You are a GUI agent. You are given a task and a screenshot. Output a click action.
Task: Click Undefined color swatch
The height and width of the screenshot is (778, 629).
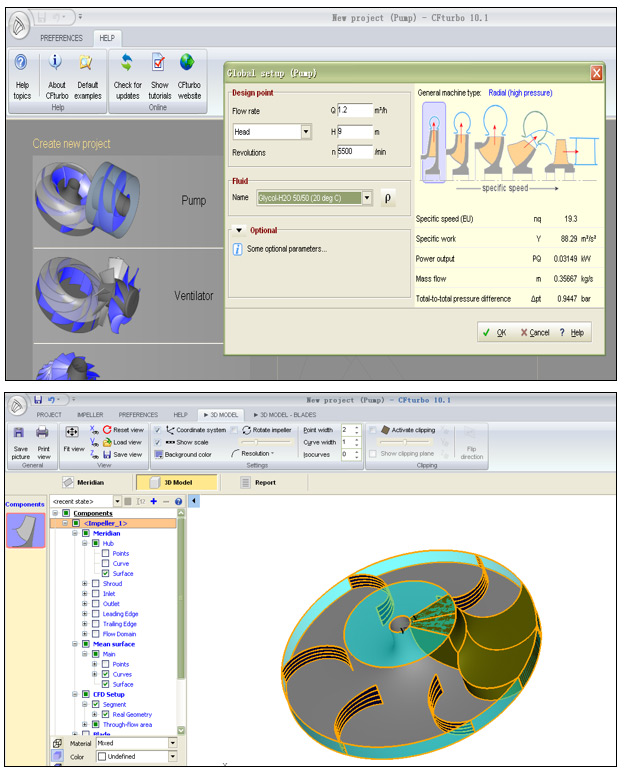(x=102, y=757)
